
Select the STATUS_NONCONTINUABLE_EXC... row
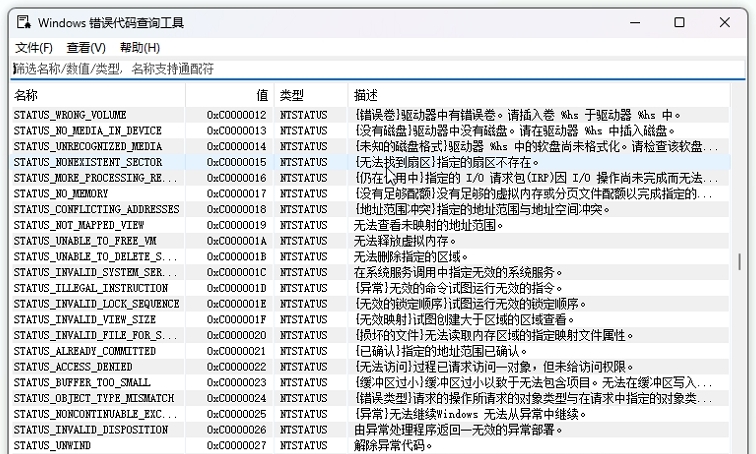tap(370, 414)
